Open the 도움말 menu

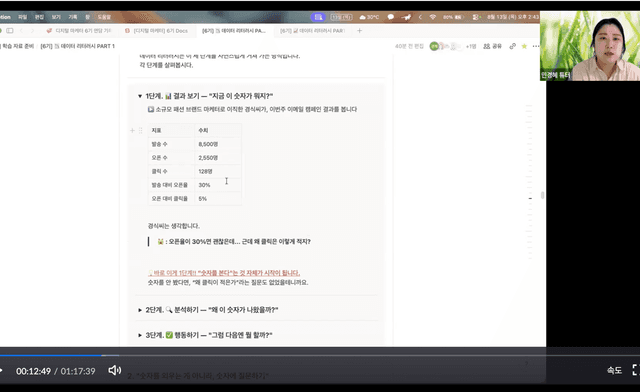click(104, 17)
